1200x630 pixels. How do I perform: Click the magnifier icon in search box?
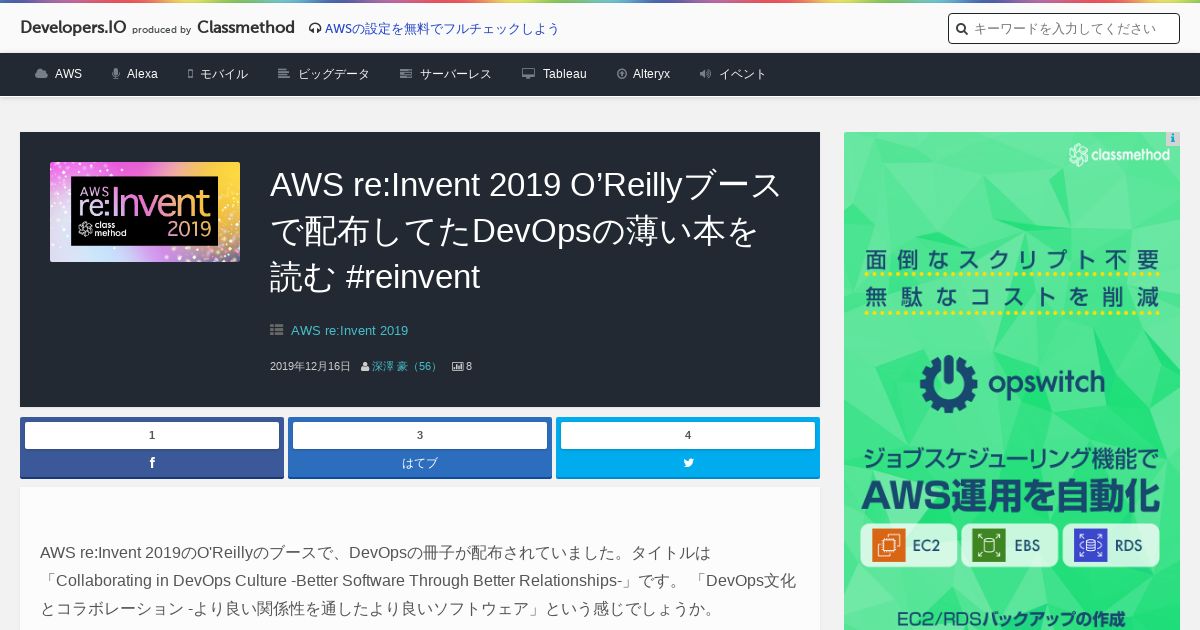click(962, 29)
